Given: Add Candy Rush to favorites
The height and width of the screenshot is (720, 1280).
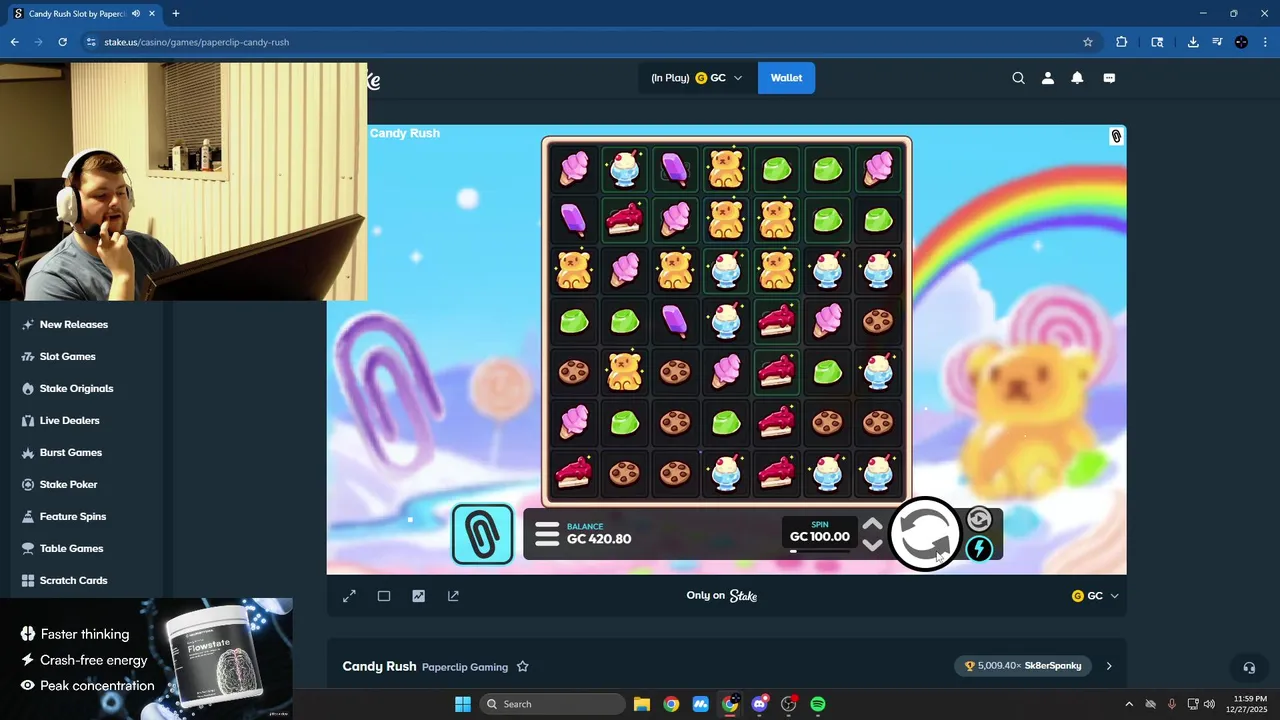Looking at the screenshot, I should (x=522, y=667).
